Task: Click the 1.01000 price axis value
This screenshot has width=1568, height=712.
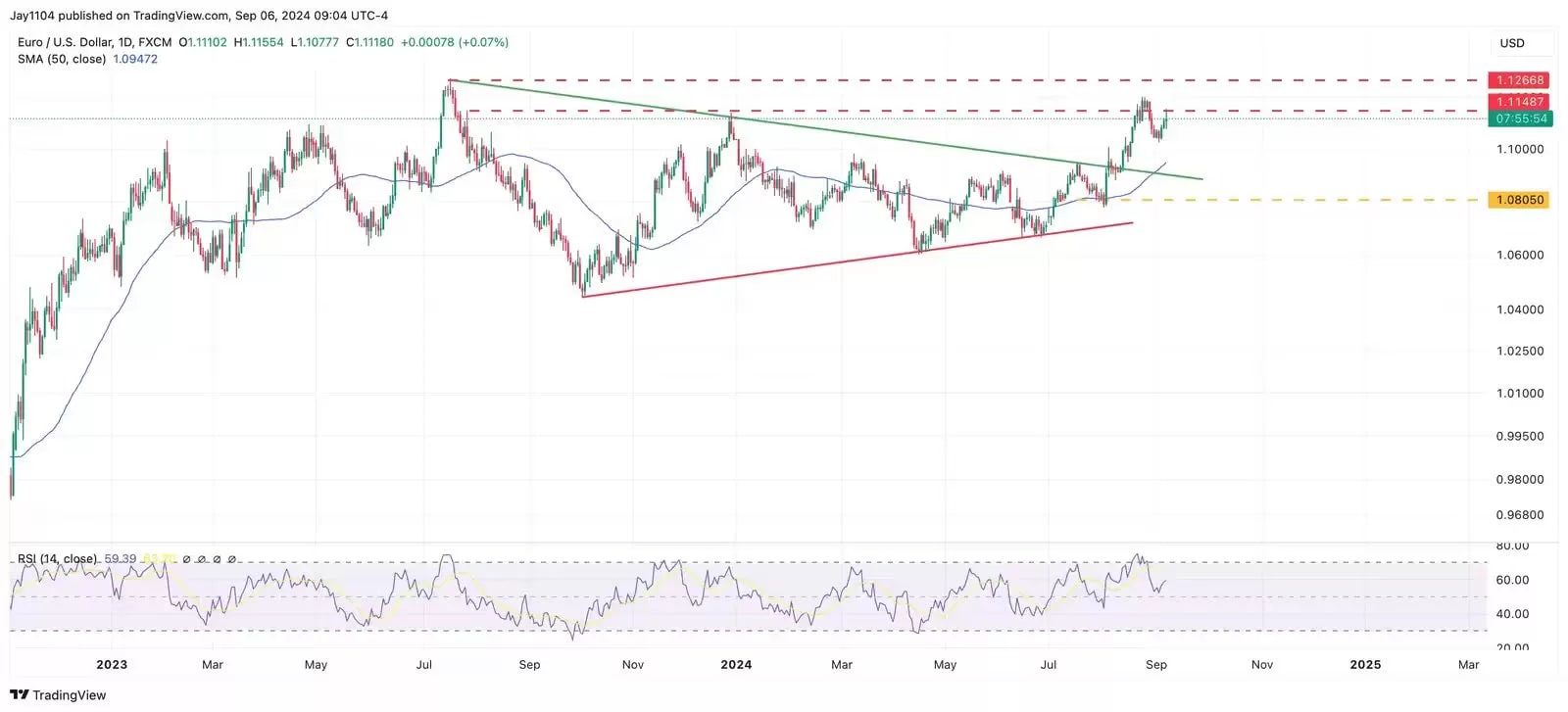Action: pyautogui.click(x=1520, y=394)
